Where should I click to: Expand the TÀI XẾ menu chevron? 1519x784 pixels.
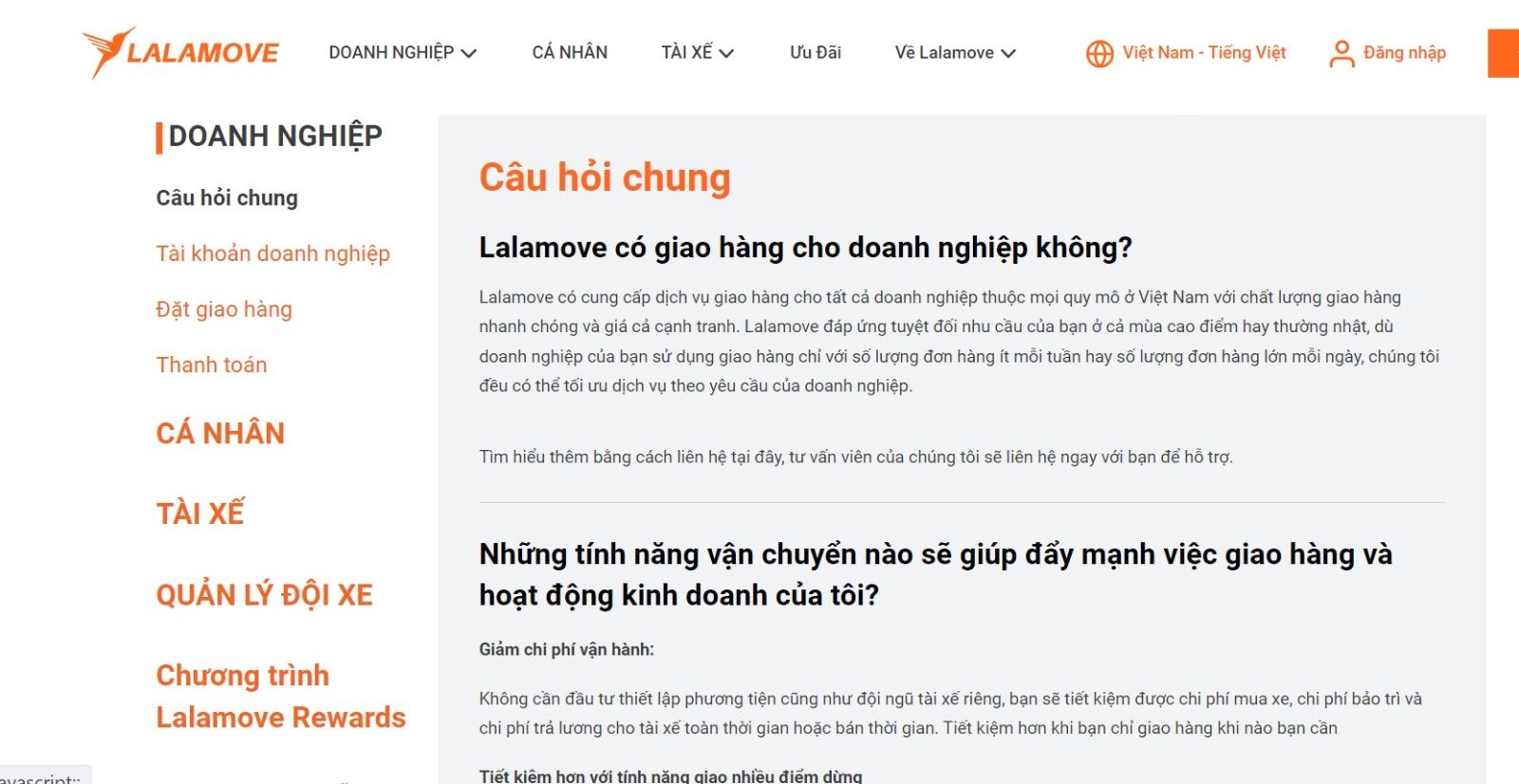coord(726,53)
